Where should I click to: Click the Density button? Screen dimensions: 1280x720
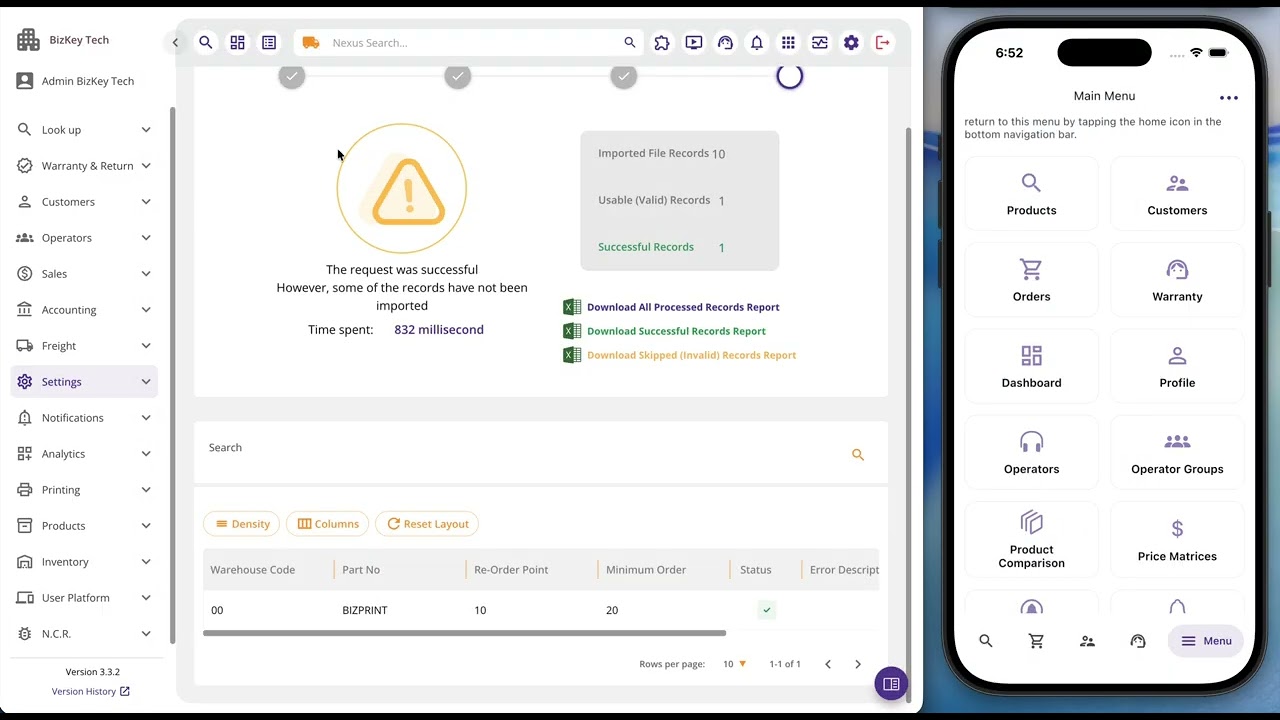pos(242,524)
